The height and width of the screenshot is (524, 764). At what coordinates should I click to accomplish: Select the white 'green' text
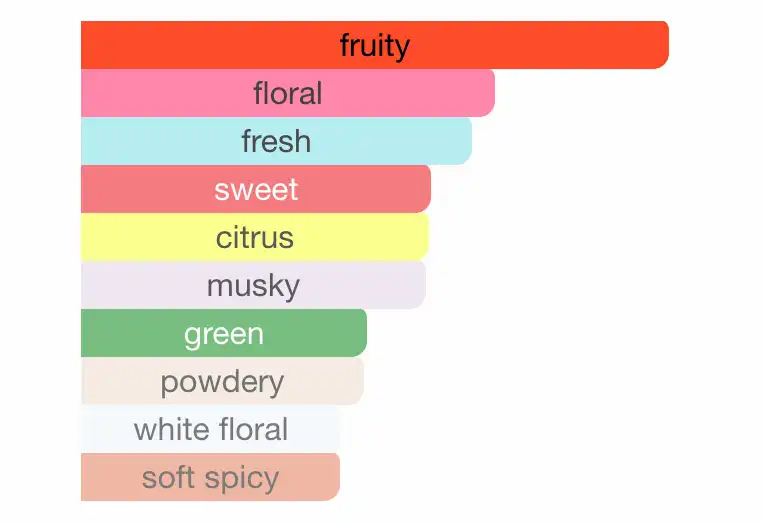pyautogui.click(x=224, y=334)
